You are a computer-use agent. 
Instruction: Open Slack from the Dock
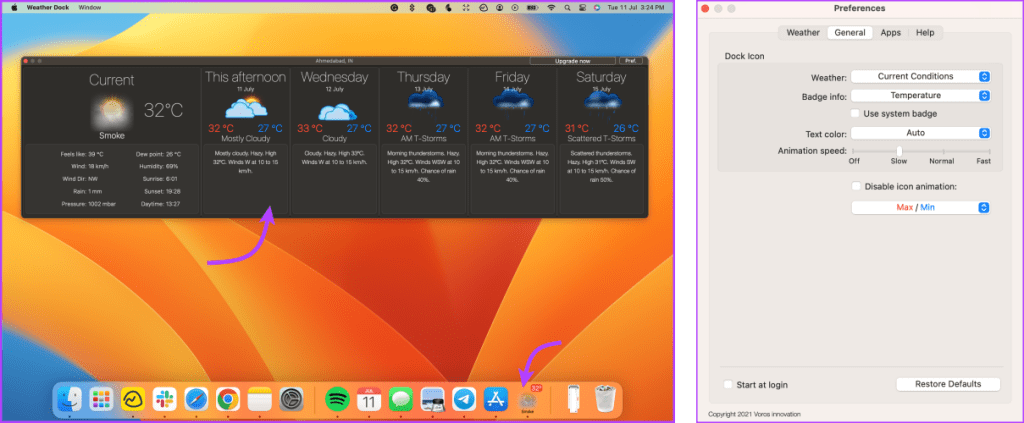[x=165, y=398]
